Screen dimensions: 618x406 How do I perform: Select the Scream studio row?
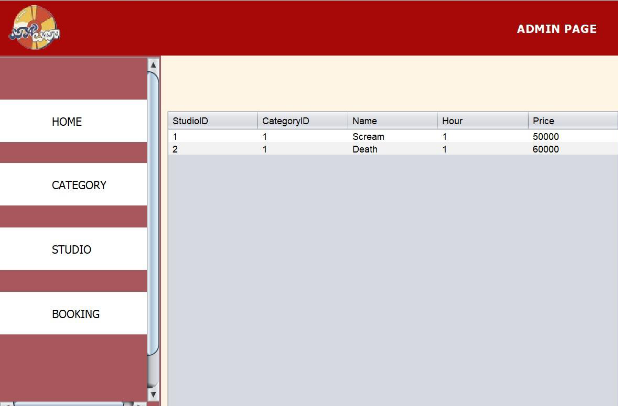pyautogui.click(x=368, y=136)
